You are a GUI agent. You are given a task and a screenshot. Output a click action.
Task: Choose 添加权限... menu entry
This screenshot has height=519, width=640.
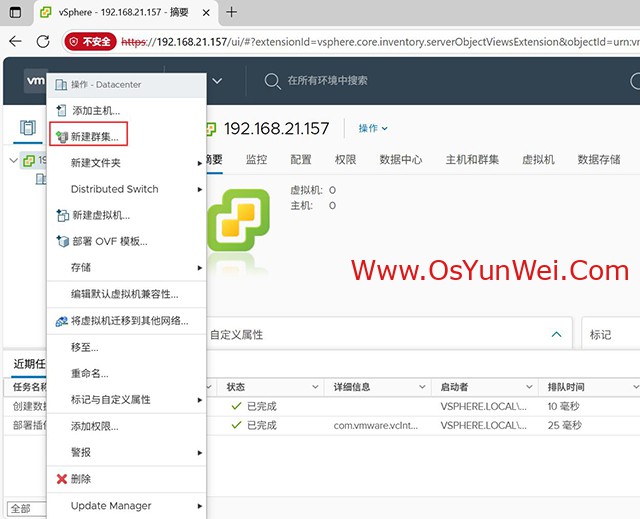click(94, 426)
